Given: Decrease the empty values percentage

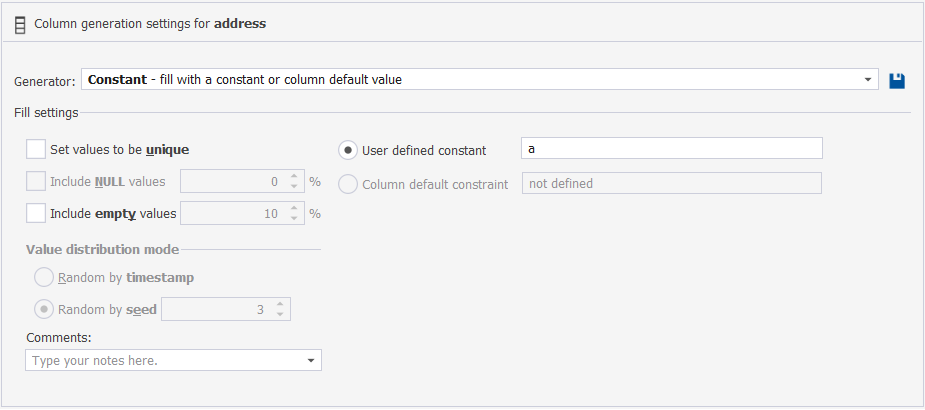Looking at the screenshot, I should tap(294, 218).
